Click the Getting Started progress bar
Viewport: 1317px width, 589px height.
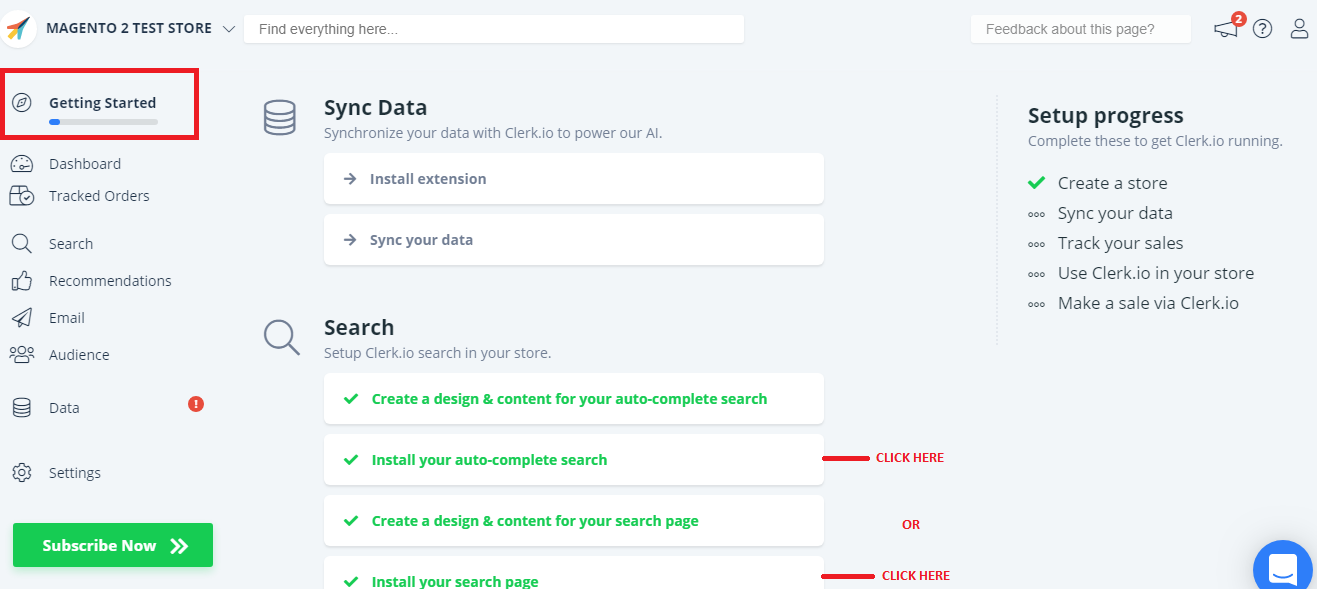[x=103, y=122]
